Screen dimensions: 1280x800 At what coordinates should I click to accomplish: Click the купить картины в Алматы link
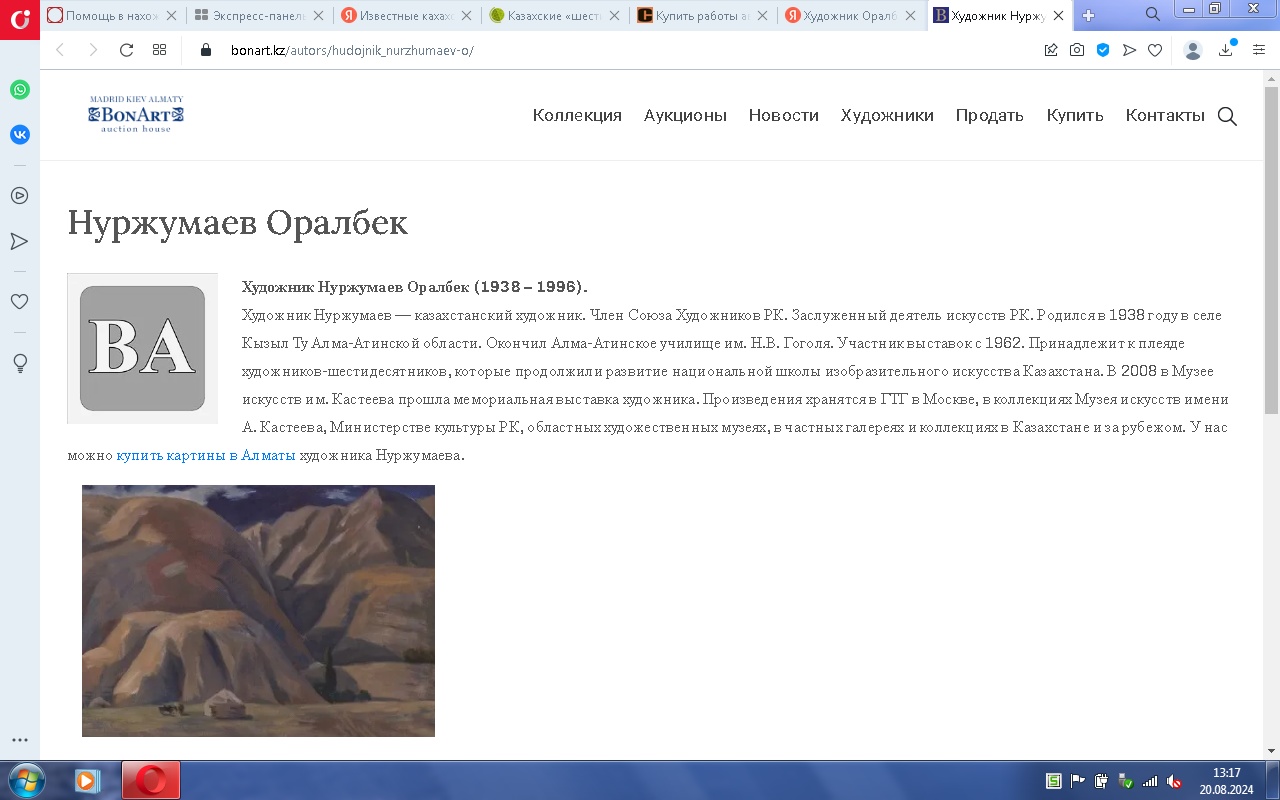[x=206, y=455]
